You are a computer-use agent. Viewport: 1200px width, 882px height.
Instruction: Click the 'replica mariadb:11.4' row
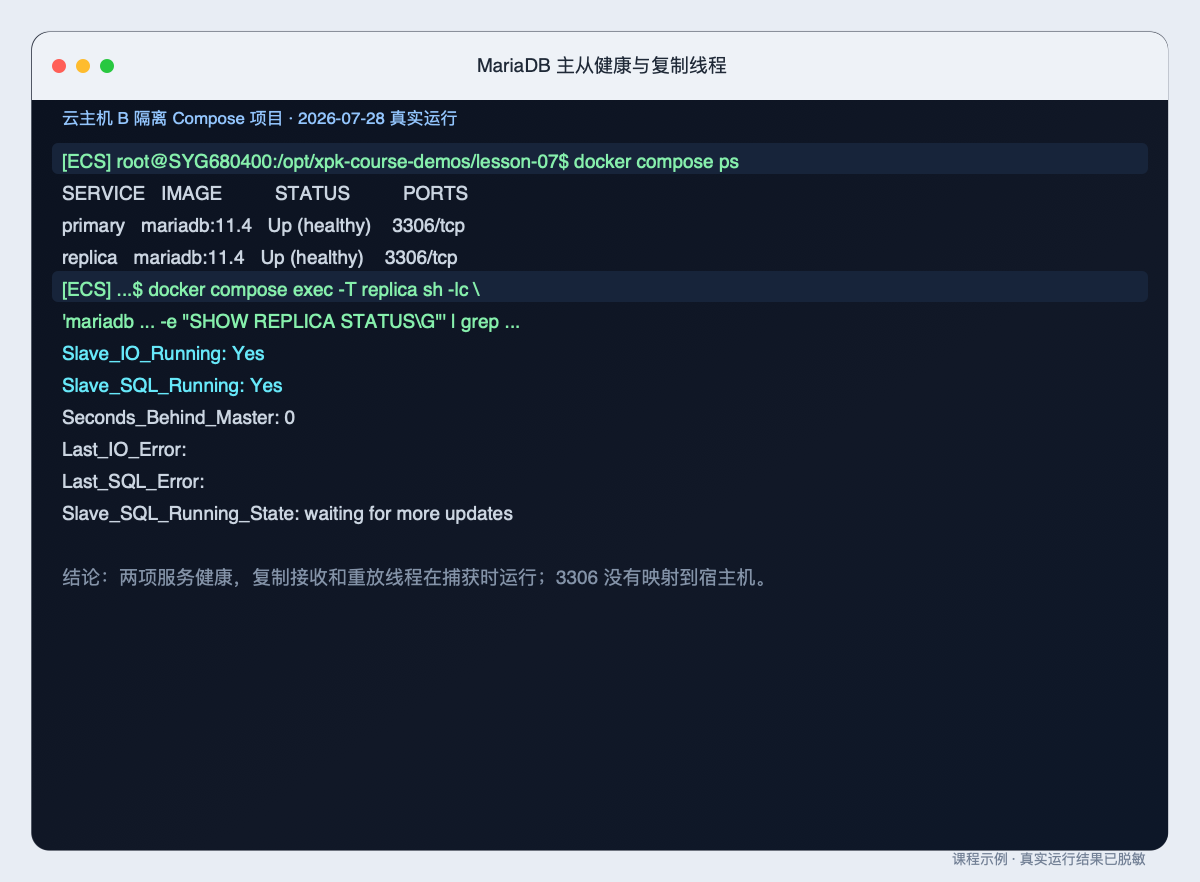point(260,257)
